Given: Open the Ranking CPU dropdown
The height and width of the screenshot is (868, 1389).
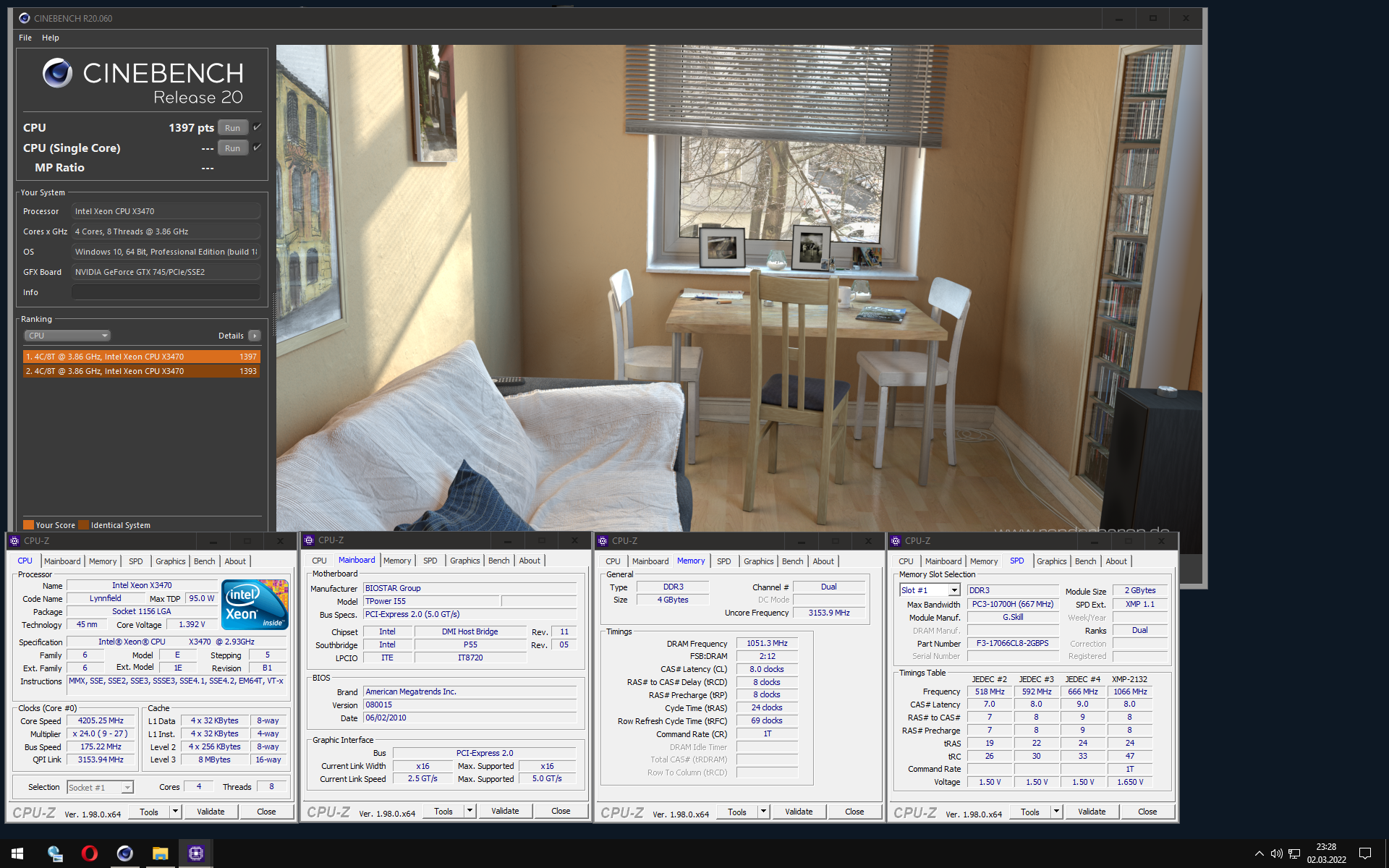Looking at the screenshot, I should [x=68, y=336].
